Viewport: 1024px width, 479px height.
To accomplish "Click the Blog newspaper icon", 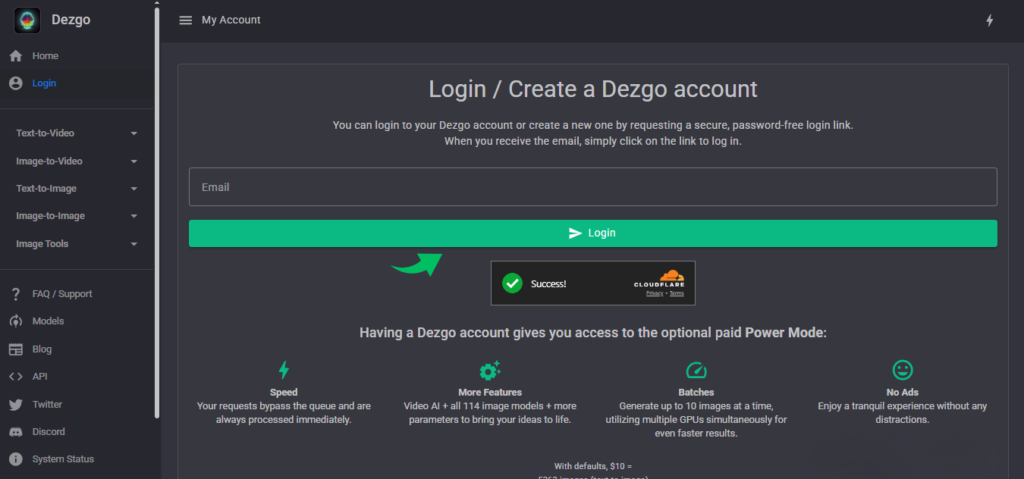I will [16, 349].
